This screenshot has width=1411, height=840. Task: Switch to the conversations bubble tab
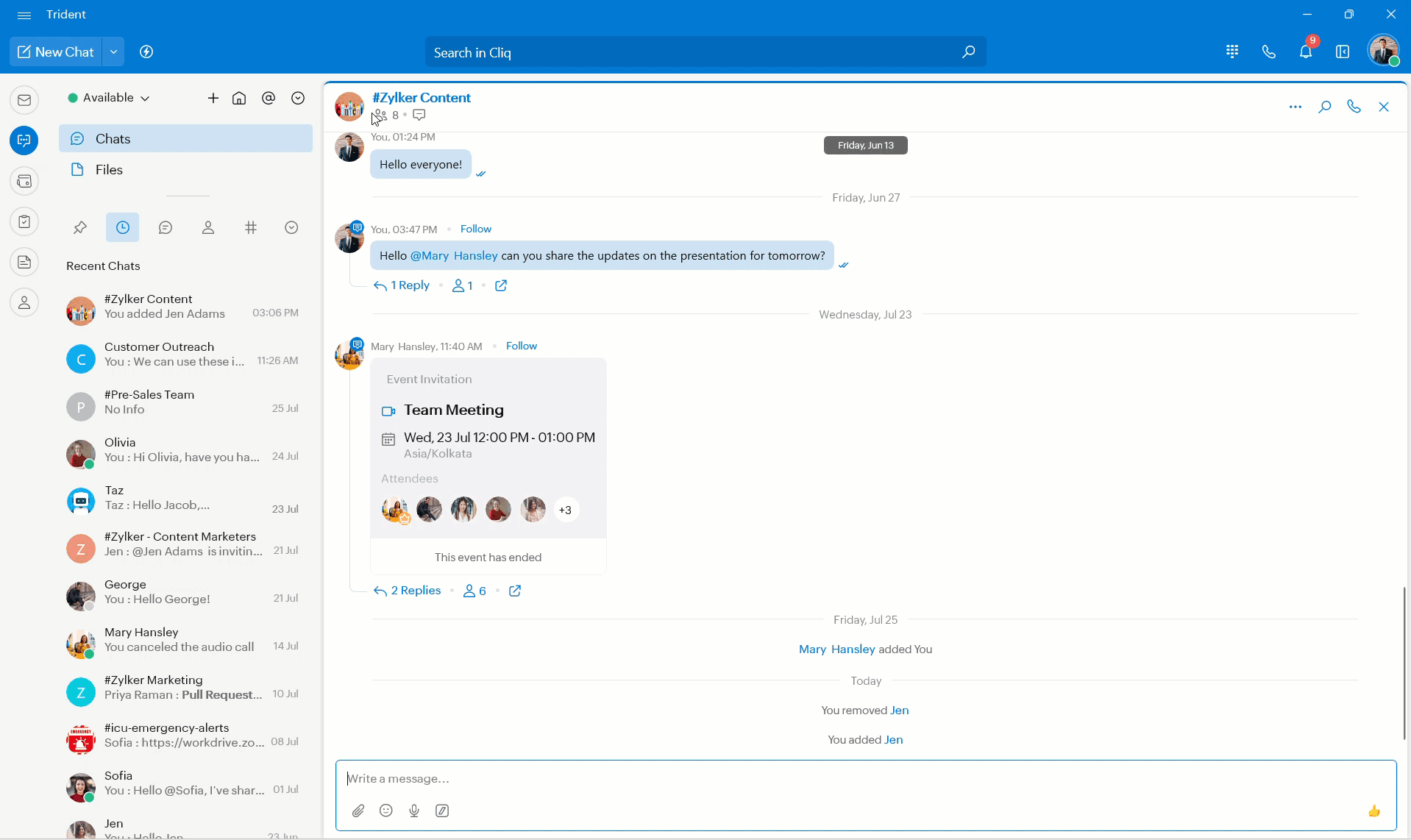pos(166,228)
